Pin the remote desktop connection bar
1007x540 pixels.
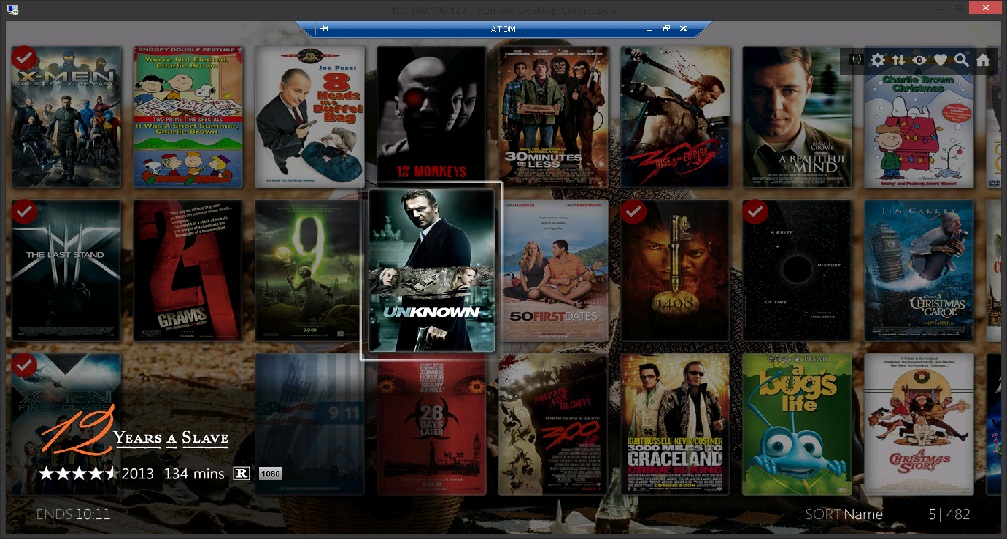(x=325, y=29)
